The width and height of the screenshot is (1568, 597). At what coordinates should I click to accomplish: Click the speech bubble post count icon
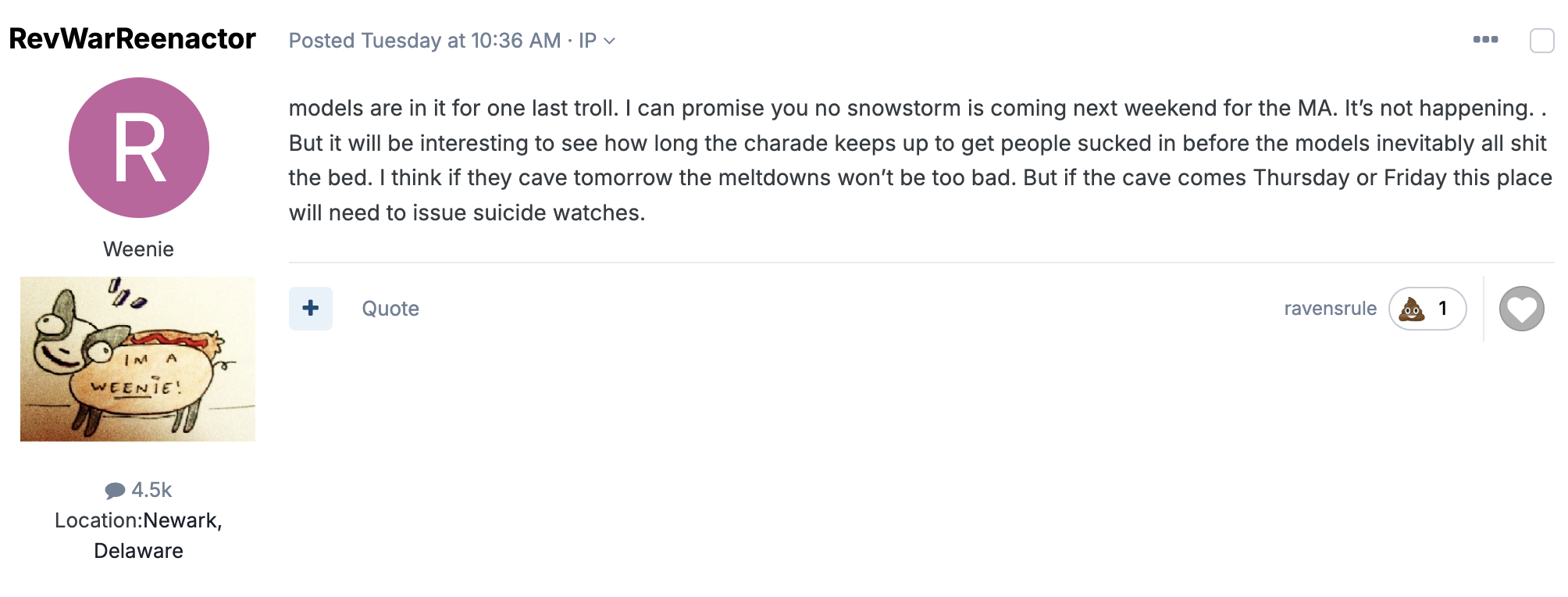point(115,490)
